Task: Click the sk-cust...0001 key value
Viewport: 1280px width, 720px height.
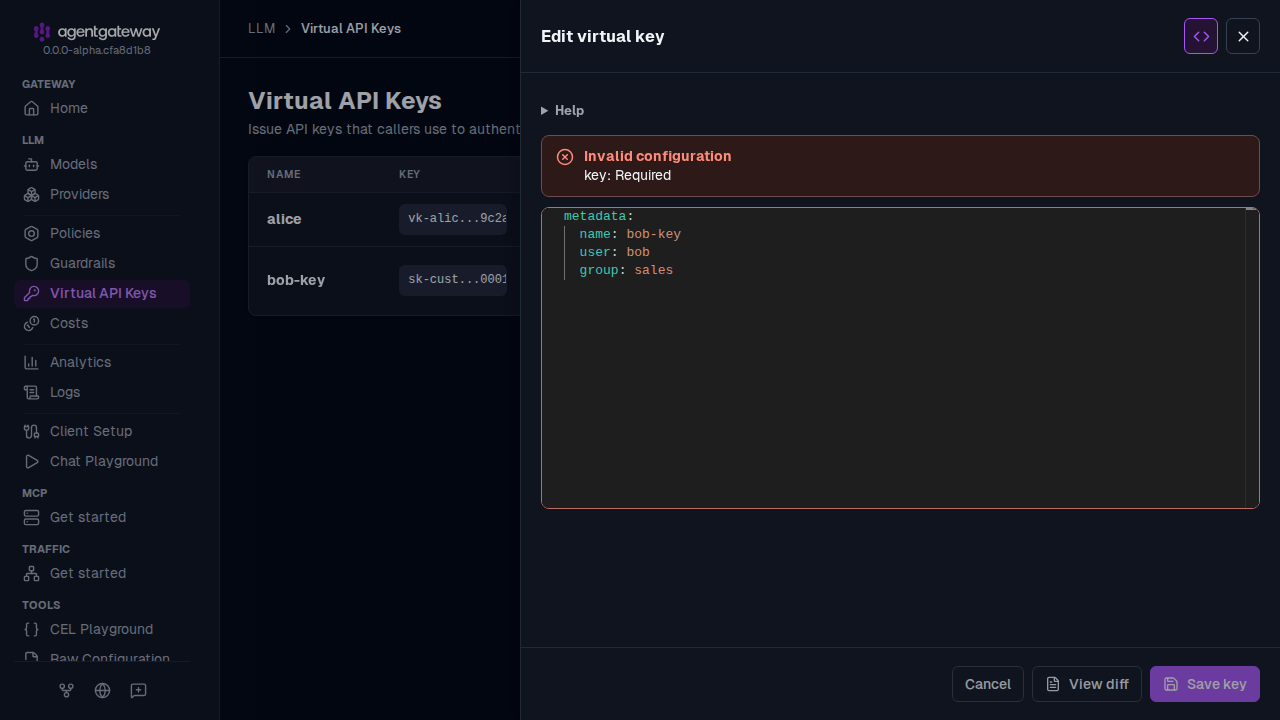Action: click(x=453, y=280)
